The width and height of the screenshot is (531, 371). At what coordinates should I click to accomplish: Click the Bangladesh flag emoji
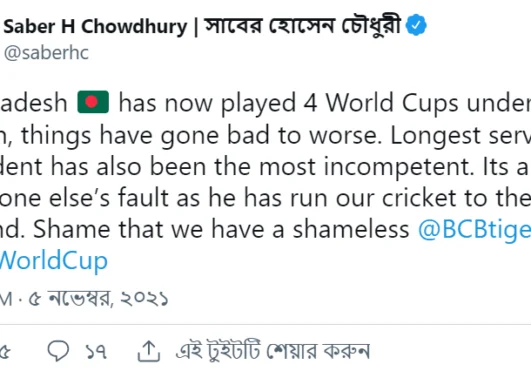93,102
